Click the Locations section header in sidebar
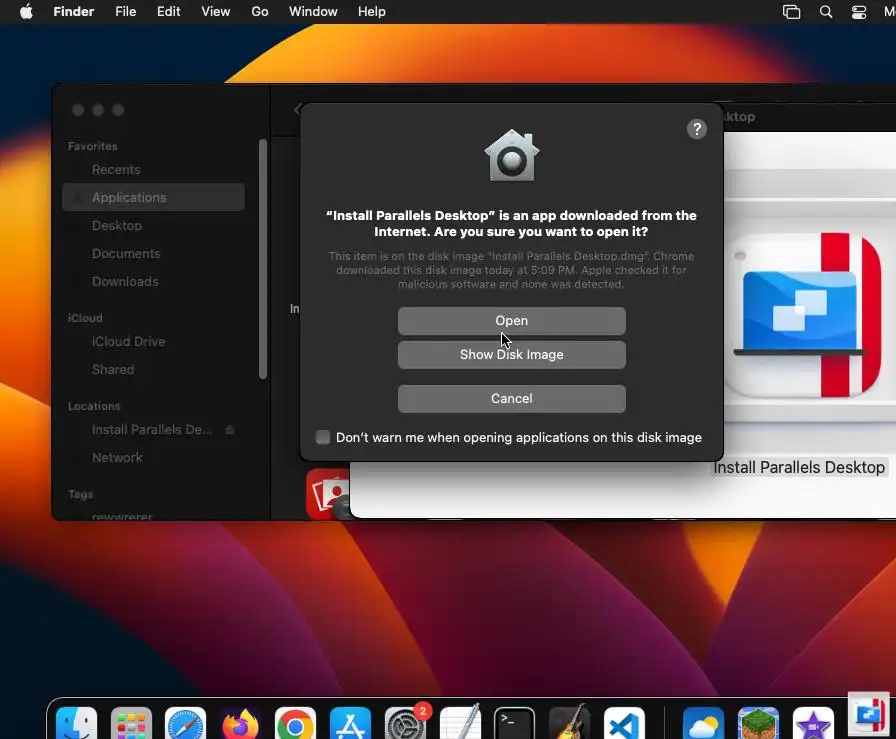The width and height of the screenshot is (896, 739). click(x=94, y=406)
